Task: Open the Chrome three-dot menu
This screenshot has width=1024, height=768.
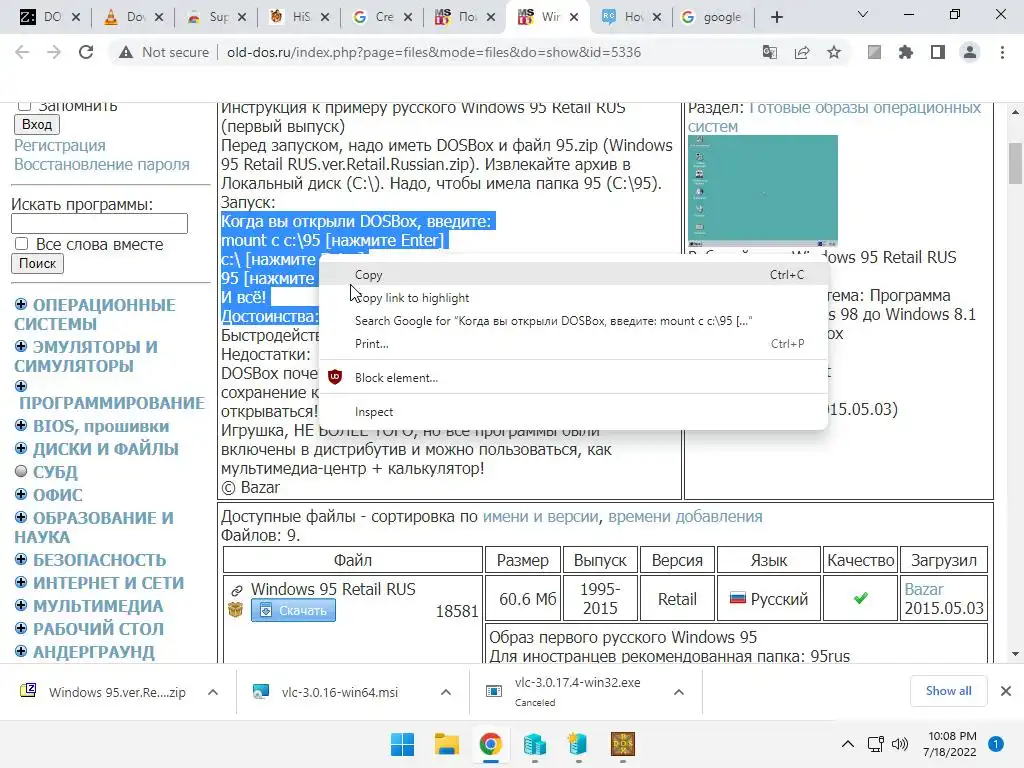Action: pyautogui.click(x=1002, y=52)
